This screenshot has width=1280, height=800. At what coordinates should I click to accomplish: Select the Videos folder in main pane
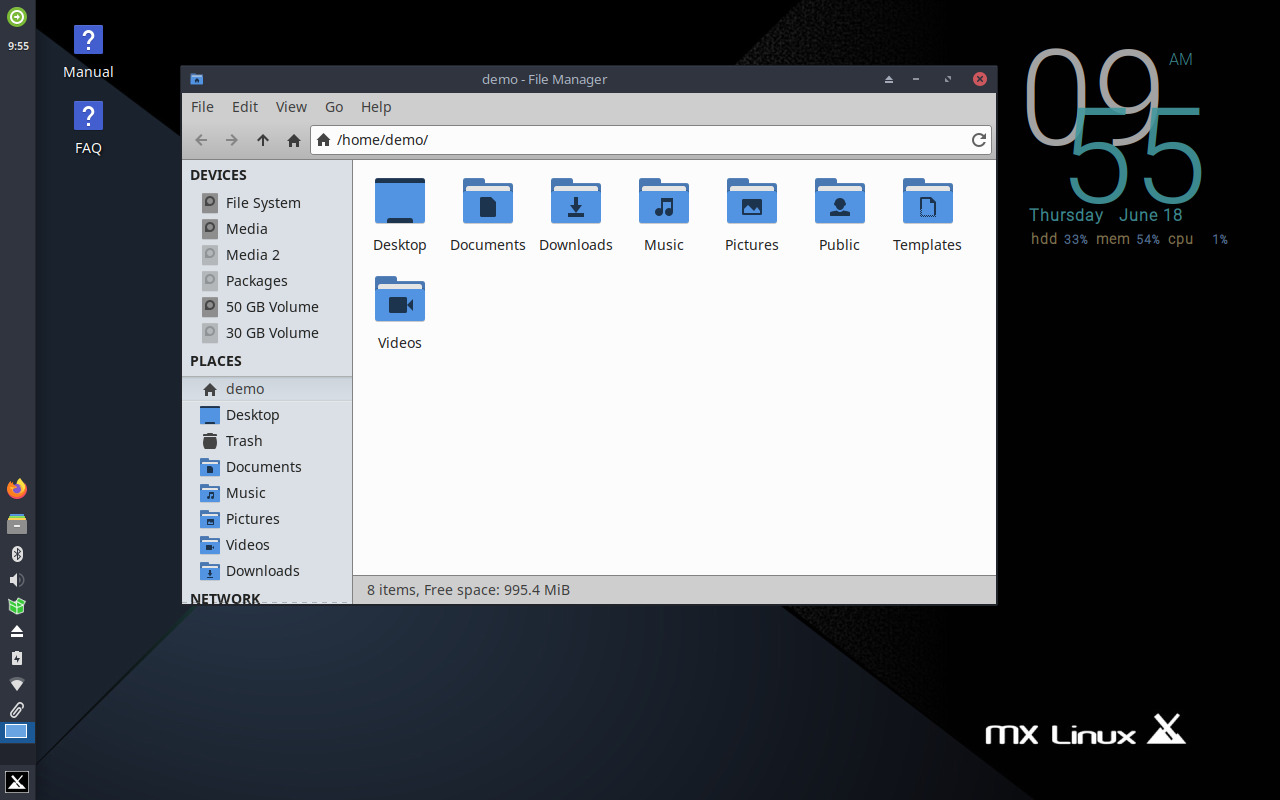click(400, 301)
